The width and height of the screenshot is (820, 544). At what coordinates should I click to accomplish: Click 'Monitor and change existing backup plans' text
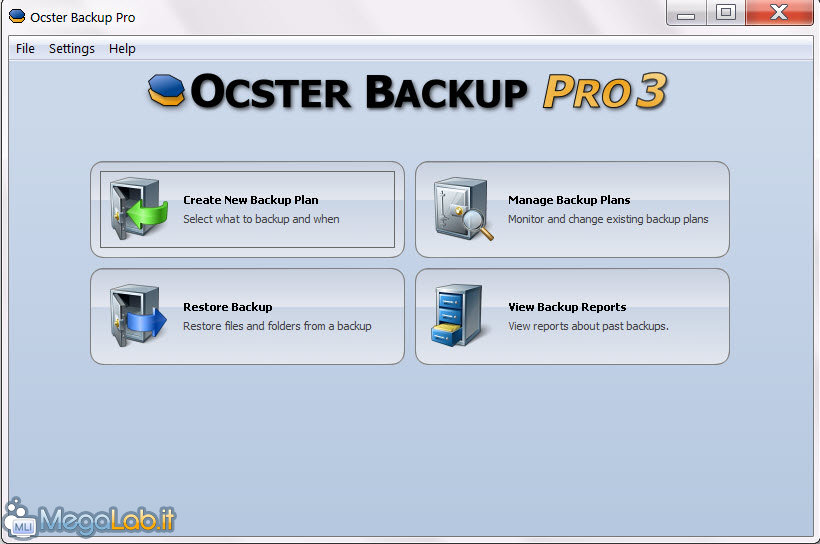click(x=608, y=219)
